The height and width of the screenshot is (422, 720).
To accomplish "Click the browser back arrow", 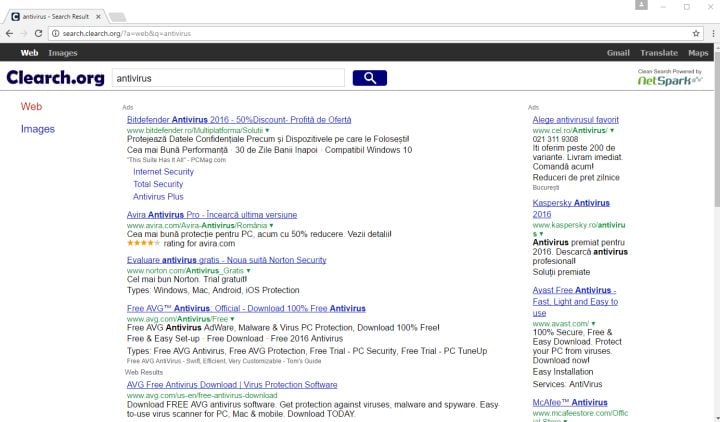I will [9, 34].
